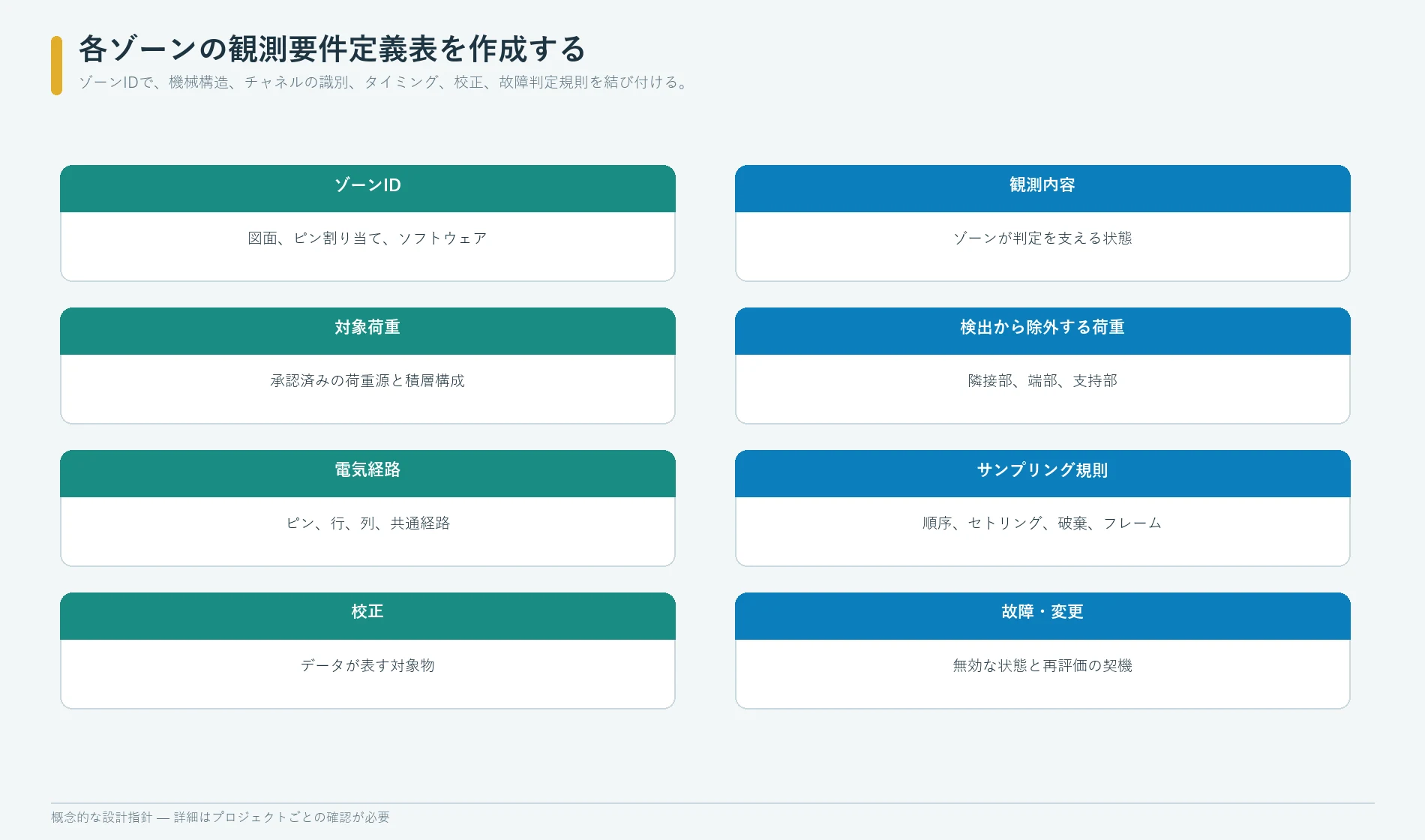Viewport: 1425px width, 840px height.
Task: Click the ゾーンID card header
Action: coord(367,188)
